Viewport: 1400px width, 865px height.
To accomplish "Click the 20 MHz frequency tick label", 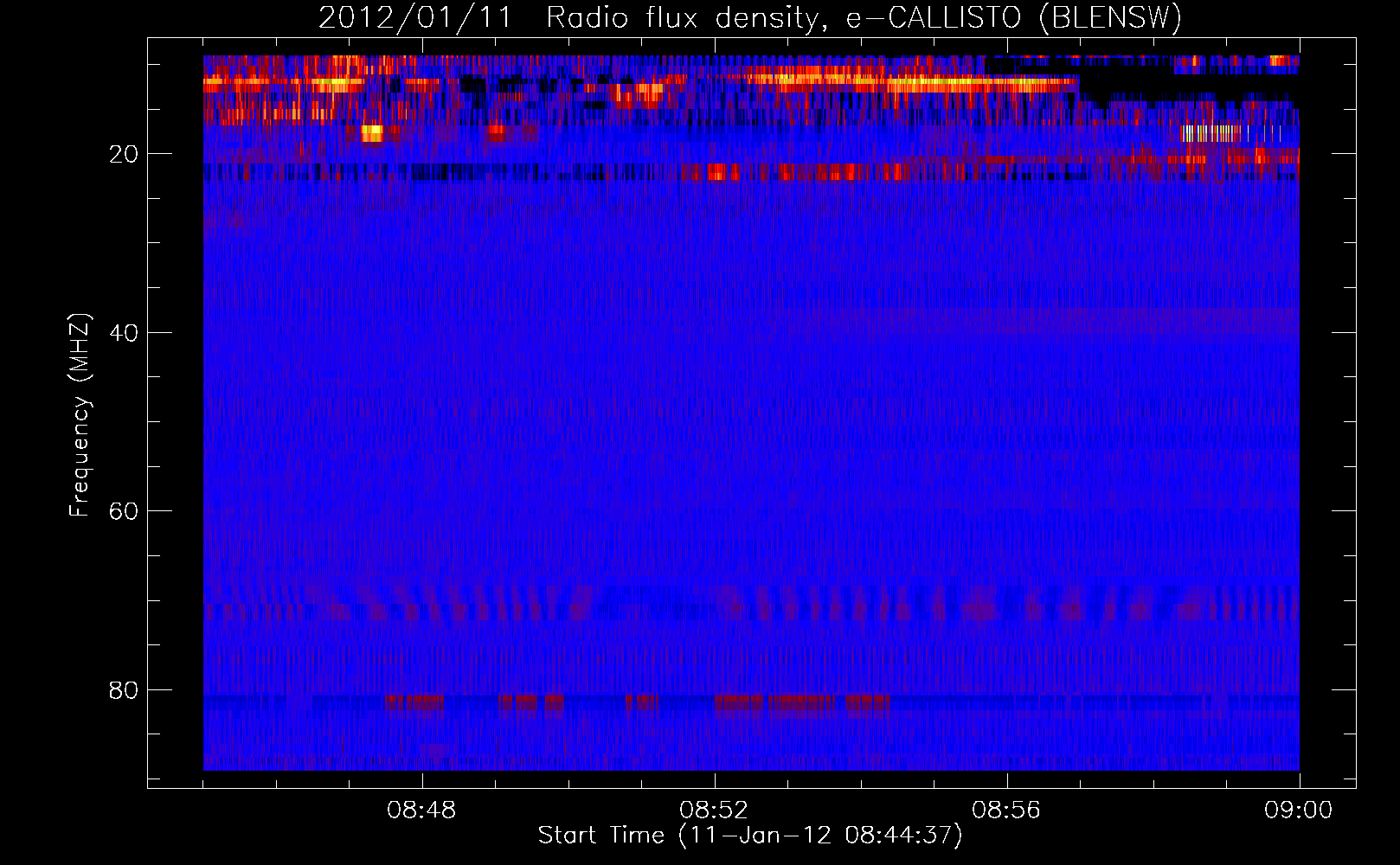I will [x=124, y=154].
